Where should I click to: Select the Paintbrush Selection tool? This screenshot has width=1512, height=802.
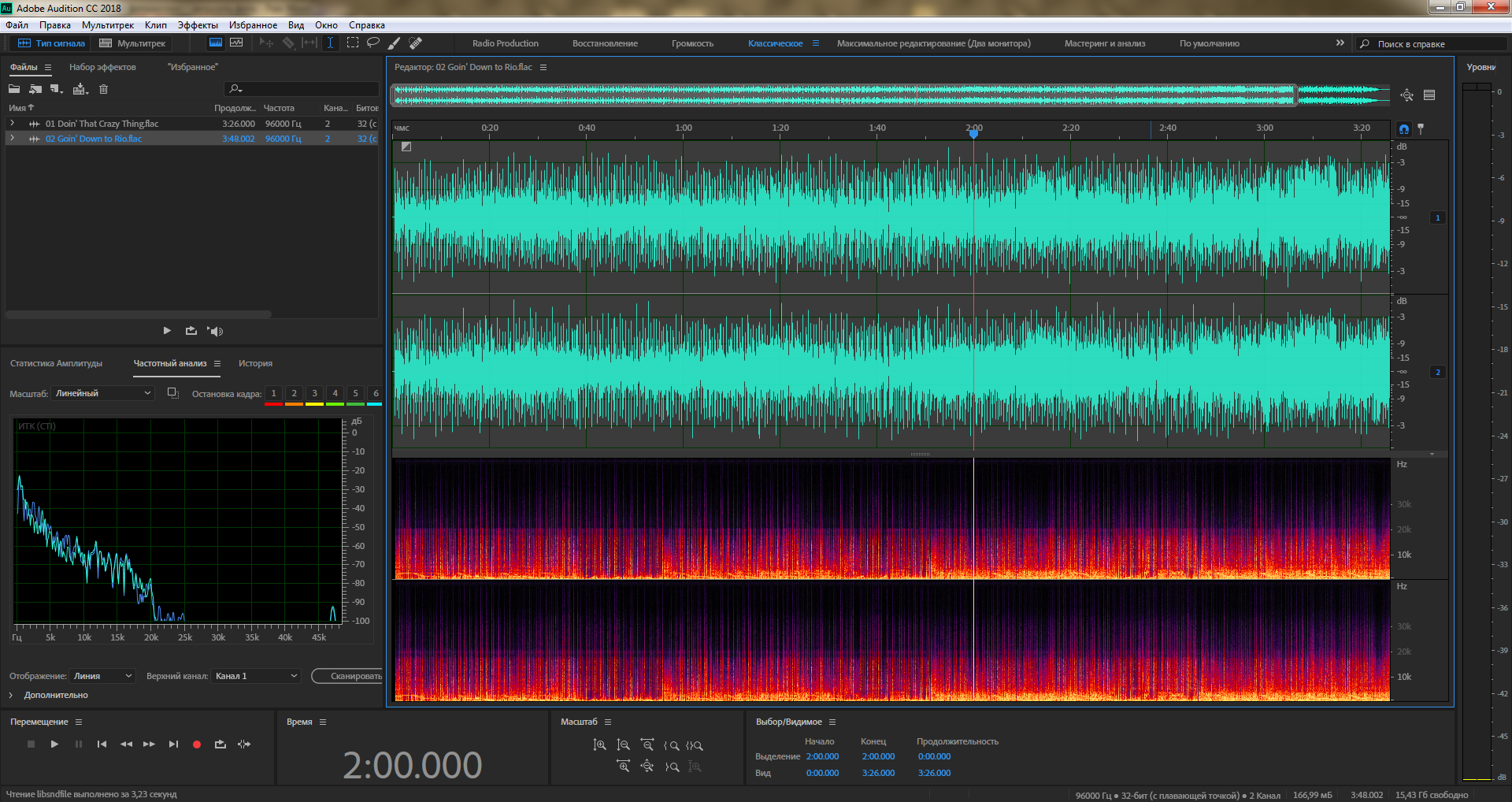click(x=395, y=43)
